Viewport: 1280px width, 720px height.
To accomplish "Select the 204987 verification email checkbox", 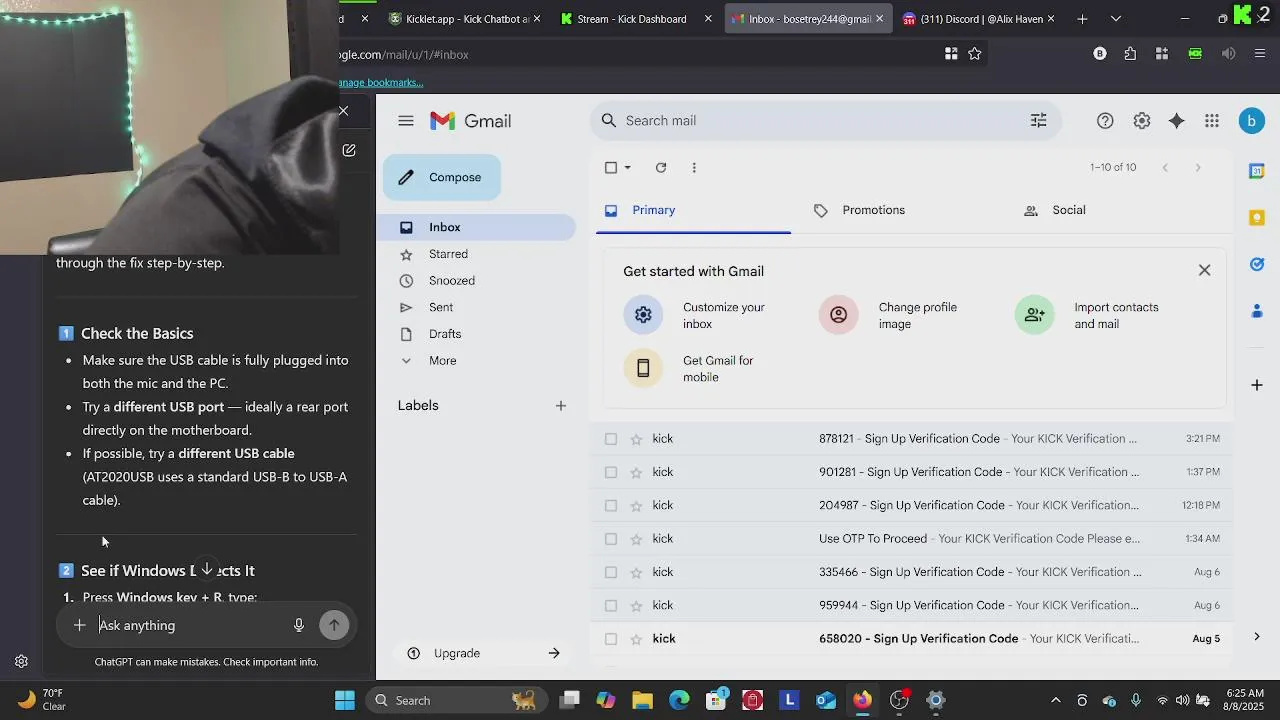I will tap(611, 506).
